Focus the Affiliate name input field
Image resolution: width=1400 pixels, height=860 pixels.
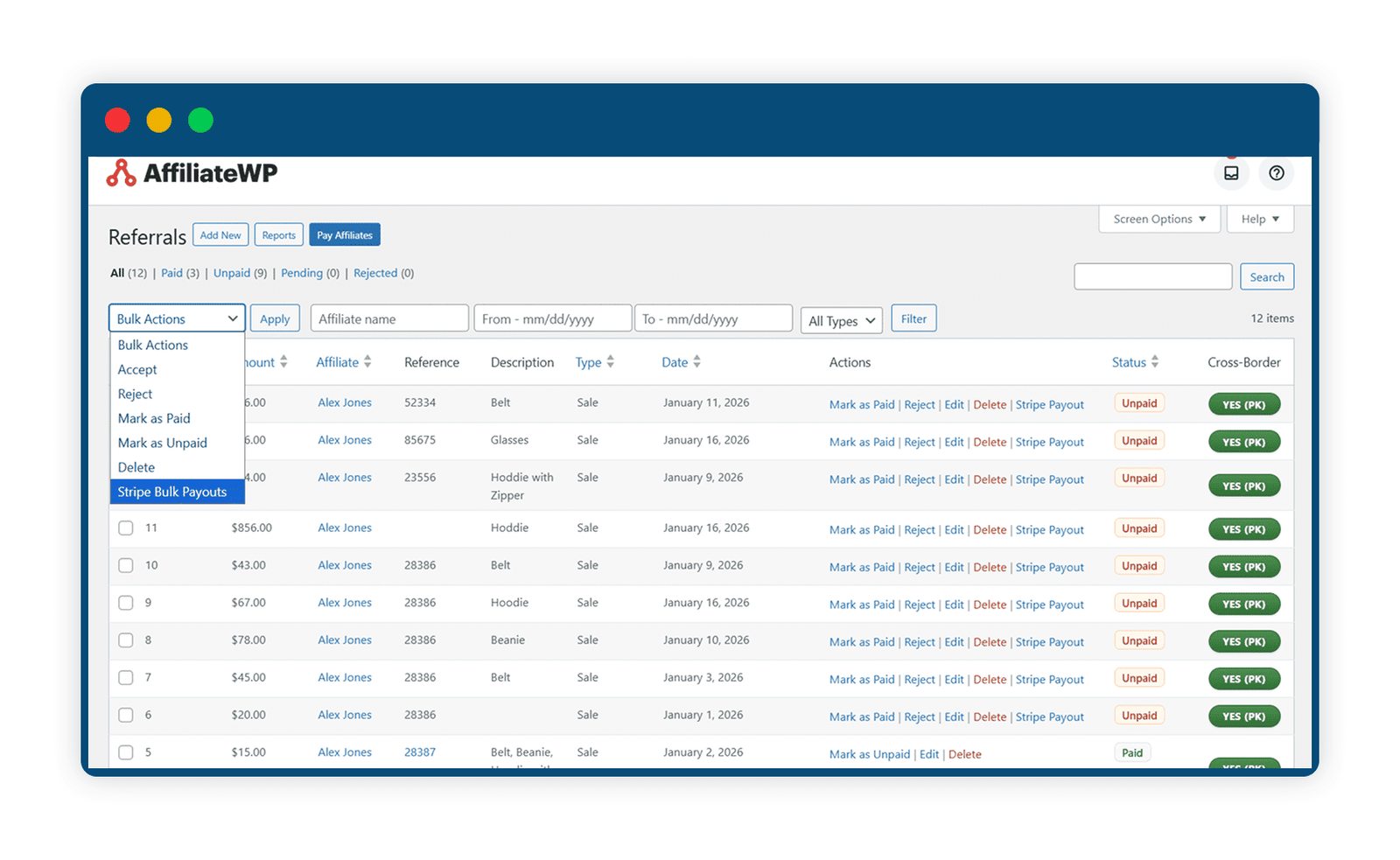click(389, 318)
